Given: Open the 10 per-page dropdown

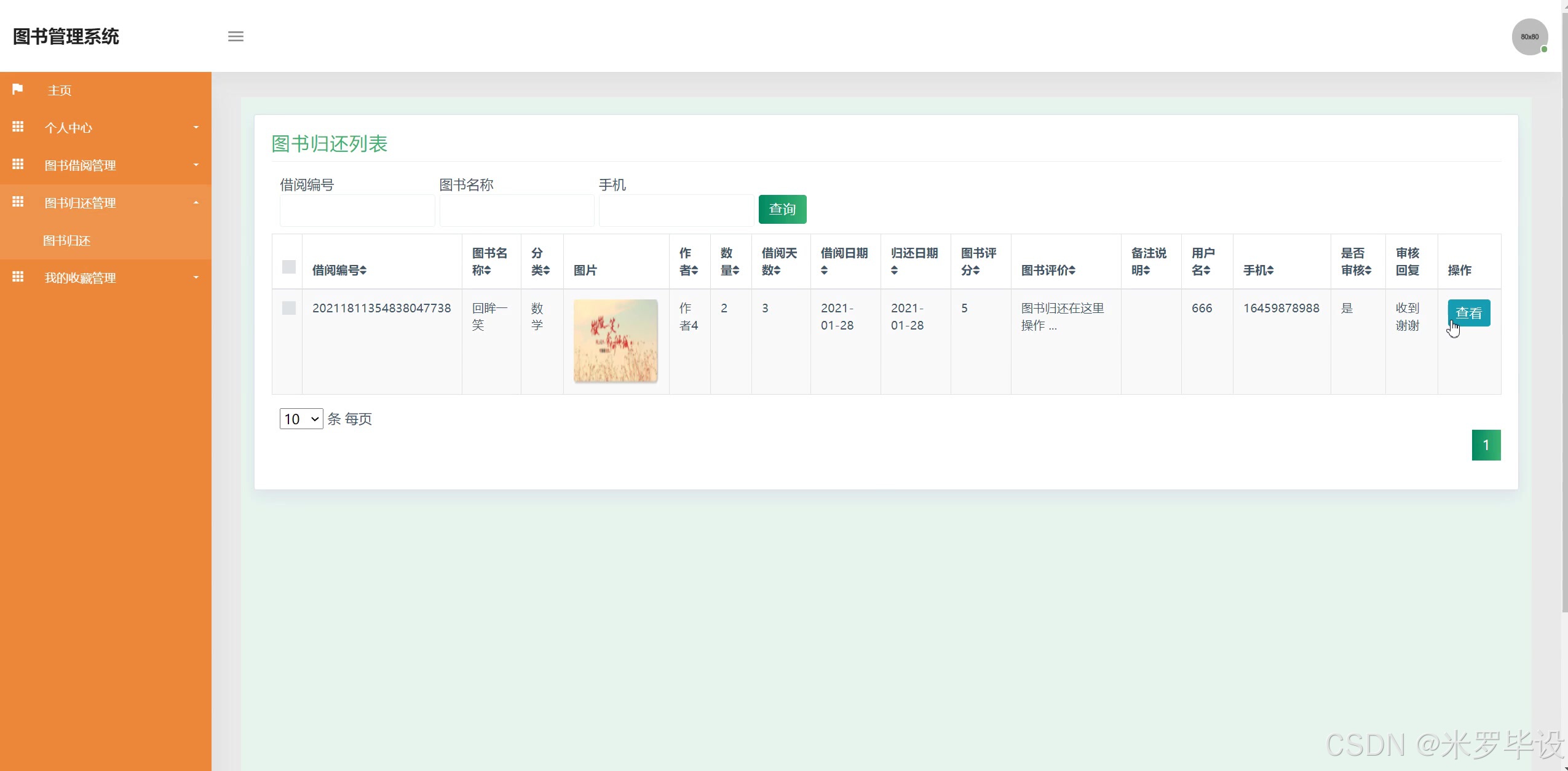Looking at the screenshot, I should (301, 419).
